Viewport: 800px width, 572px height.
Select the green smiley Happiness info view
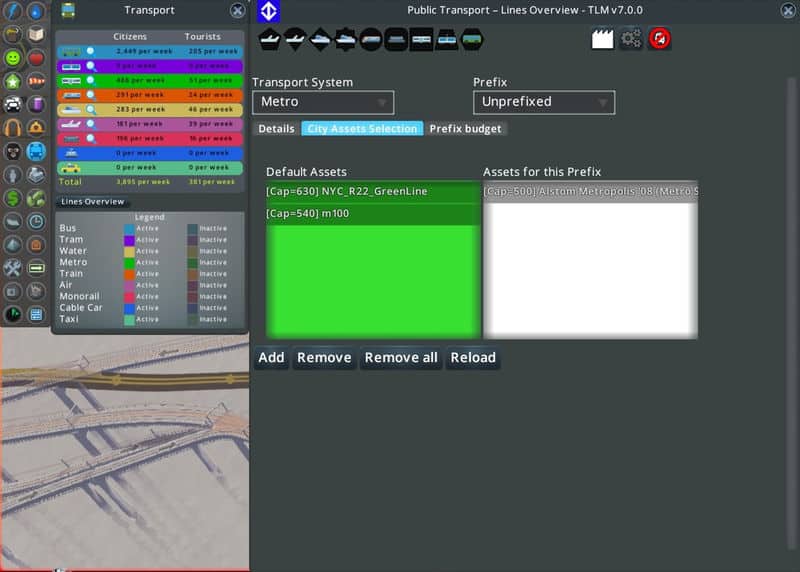click(x=12, y=58)
